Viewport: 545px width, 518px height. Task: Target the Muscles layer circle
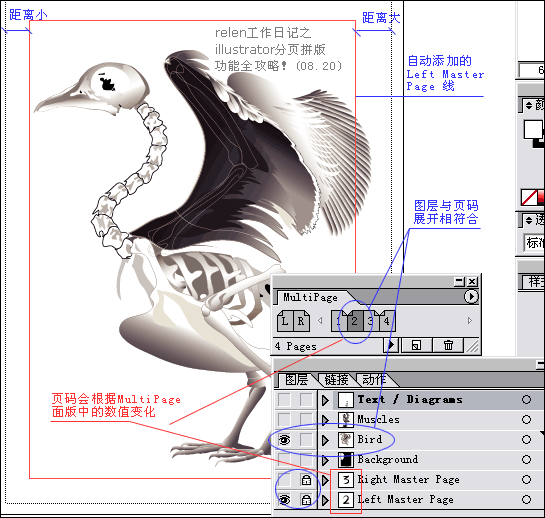tap(526, 420)
